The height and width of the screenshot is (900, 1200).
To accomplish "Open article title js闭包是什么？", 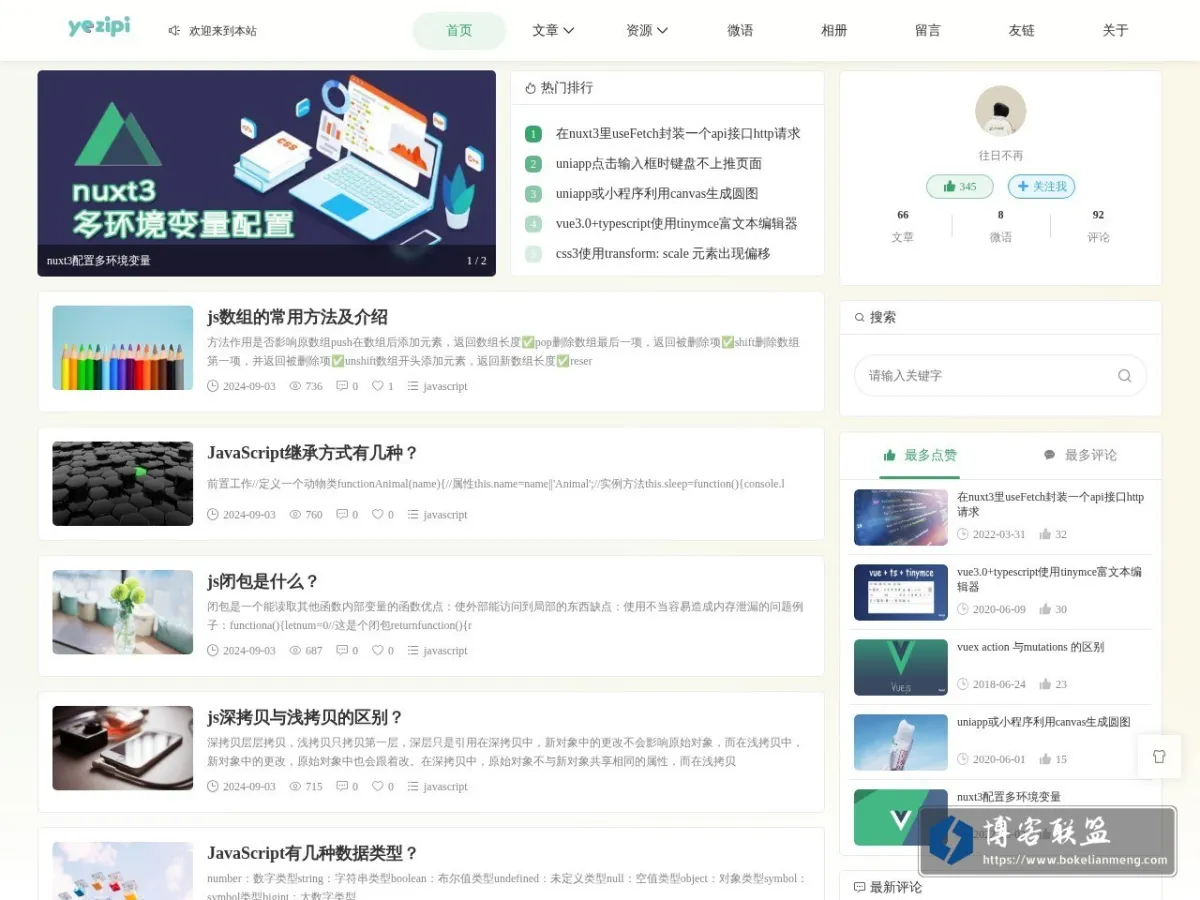I will point(263,582).
